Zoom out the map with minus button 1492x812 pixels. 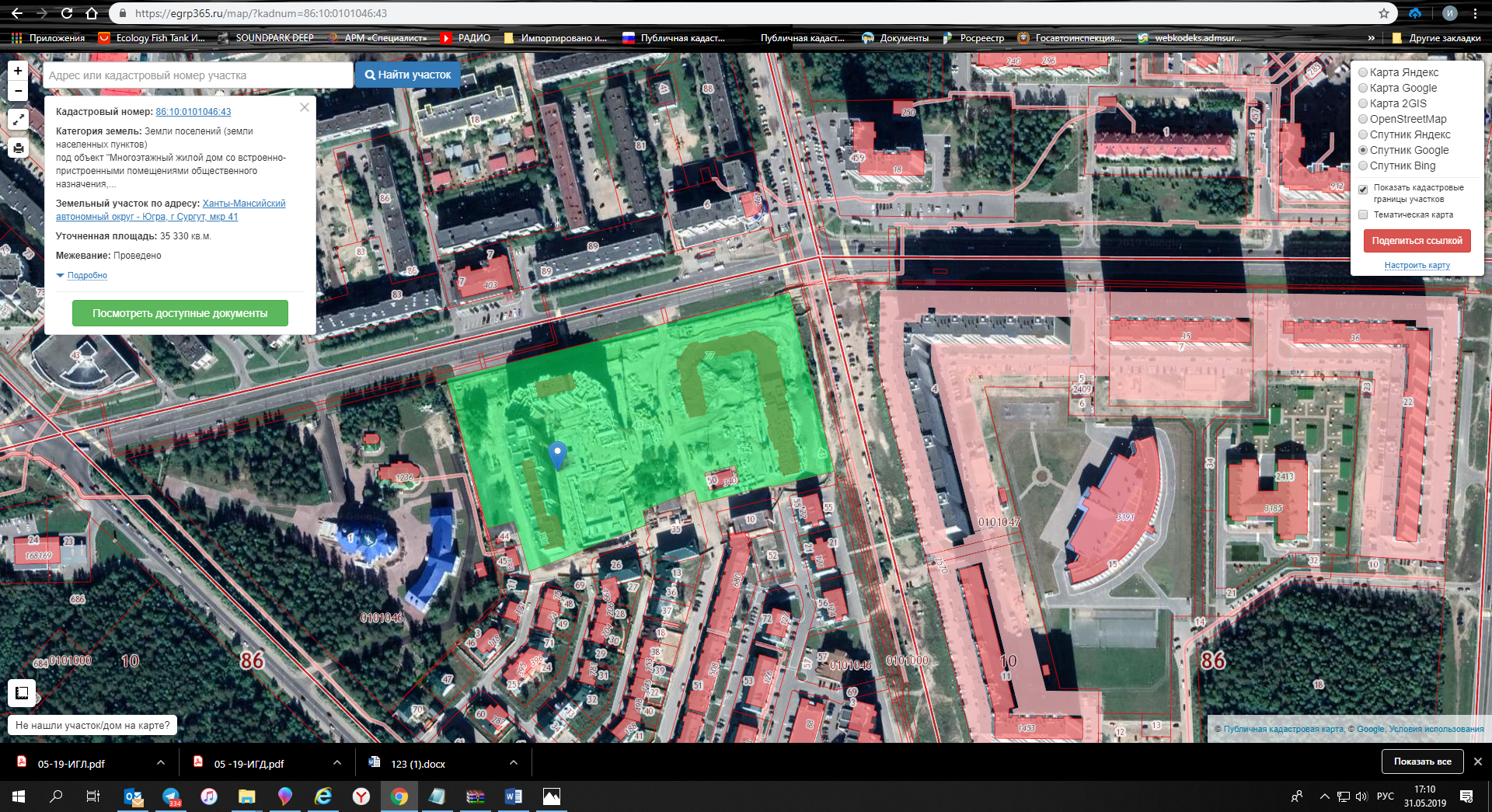[18, 91]
